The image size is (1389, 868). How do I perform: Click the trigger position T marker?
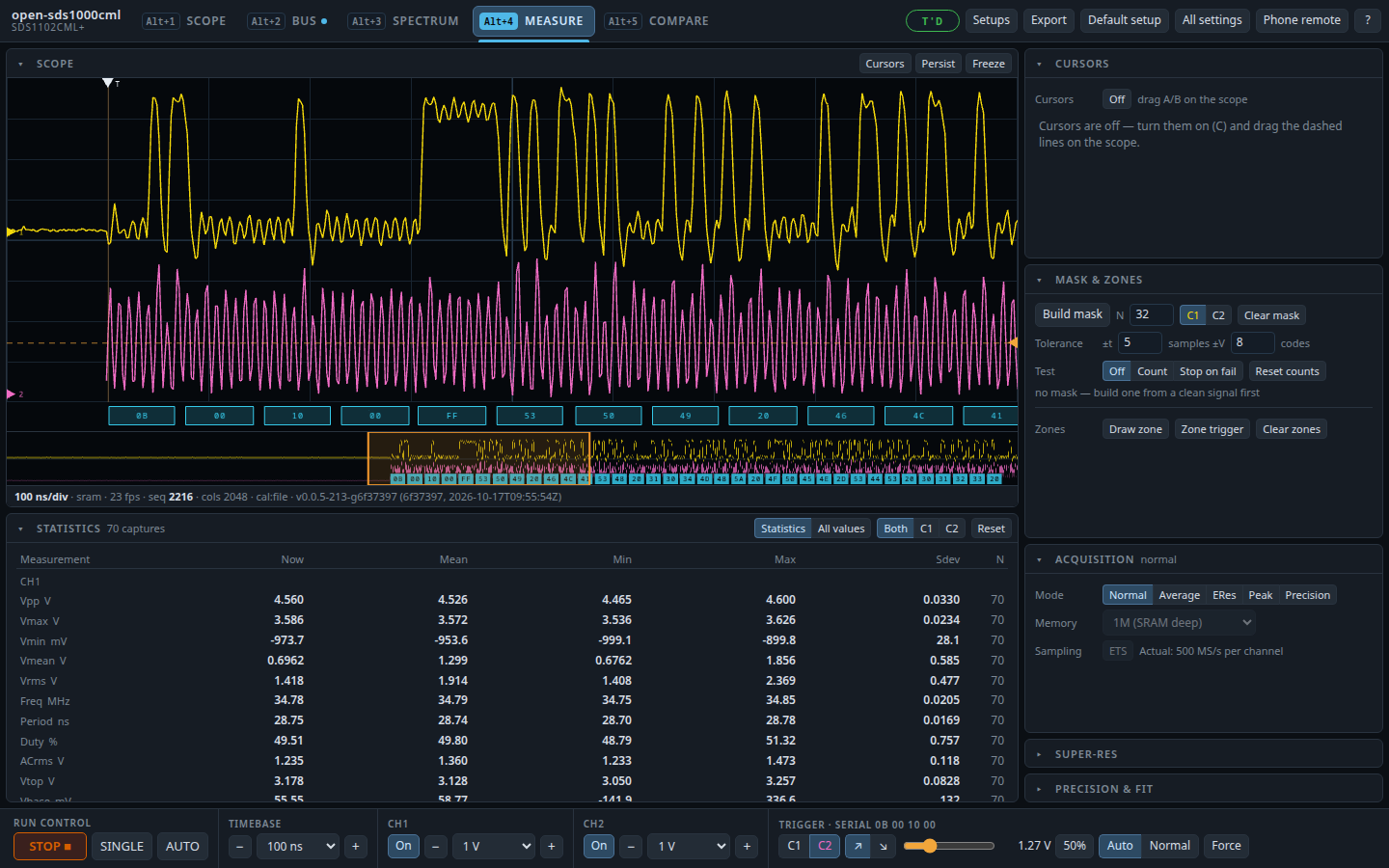tap(108, 83)
